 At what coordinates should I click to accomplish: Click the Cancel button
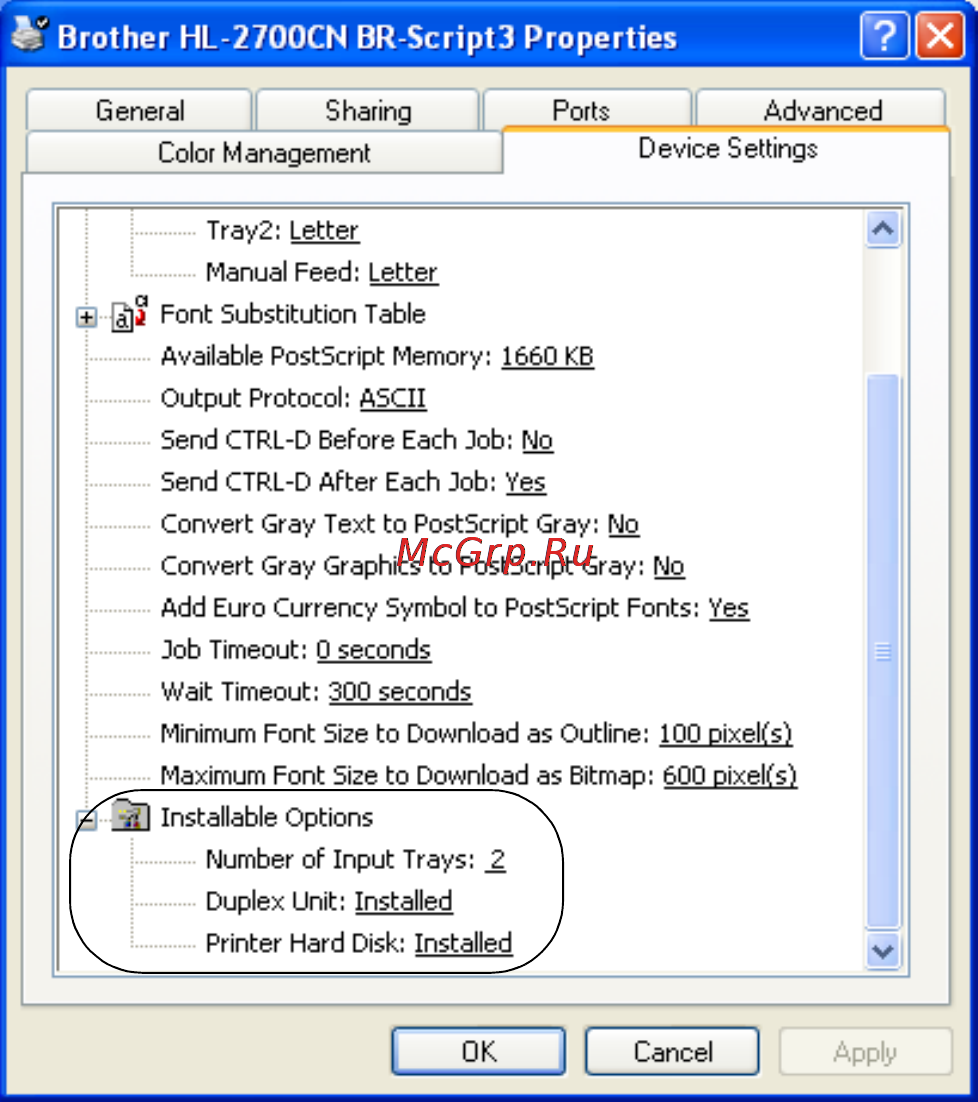(x=672, y=1051)
